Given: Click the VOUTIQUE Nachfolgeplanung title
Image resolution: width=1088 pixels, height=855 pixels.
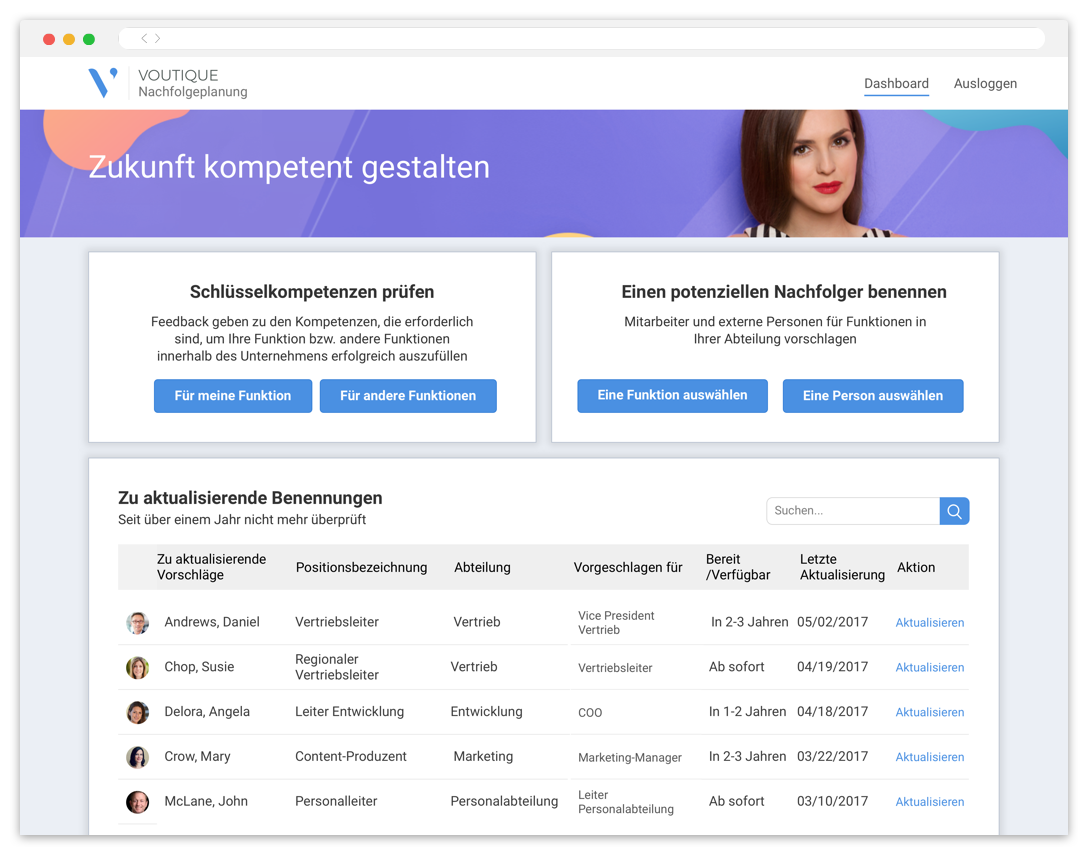Looking at the screenshot, I should pyautogui.click(x=192, y=83).
